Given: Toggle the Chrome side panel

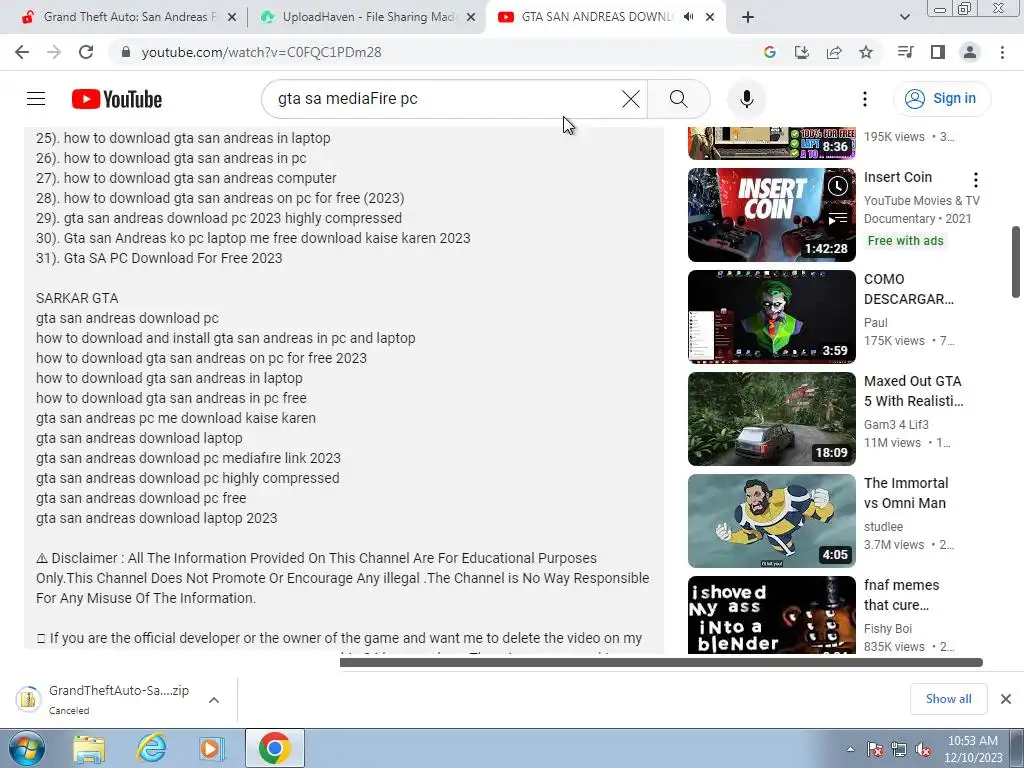Looking at the screenshot, I should [938, 52].
